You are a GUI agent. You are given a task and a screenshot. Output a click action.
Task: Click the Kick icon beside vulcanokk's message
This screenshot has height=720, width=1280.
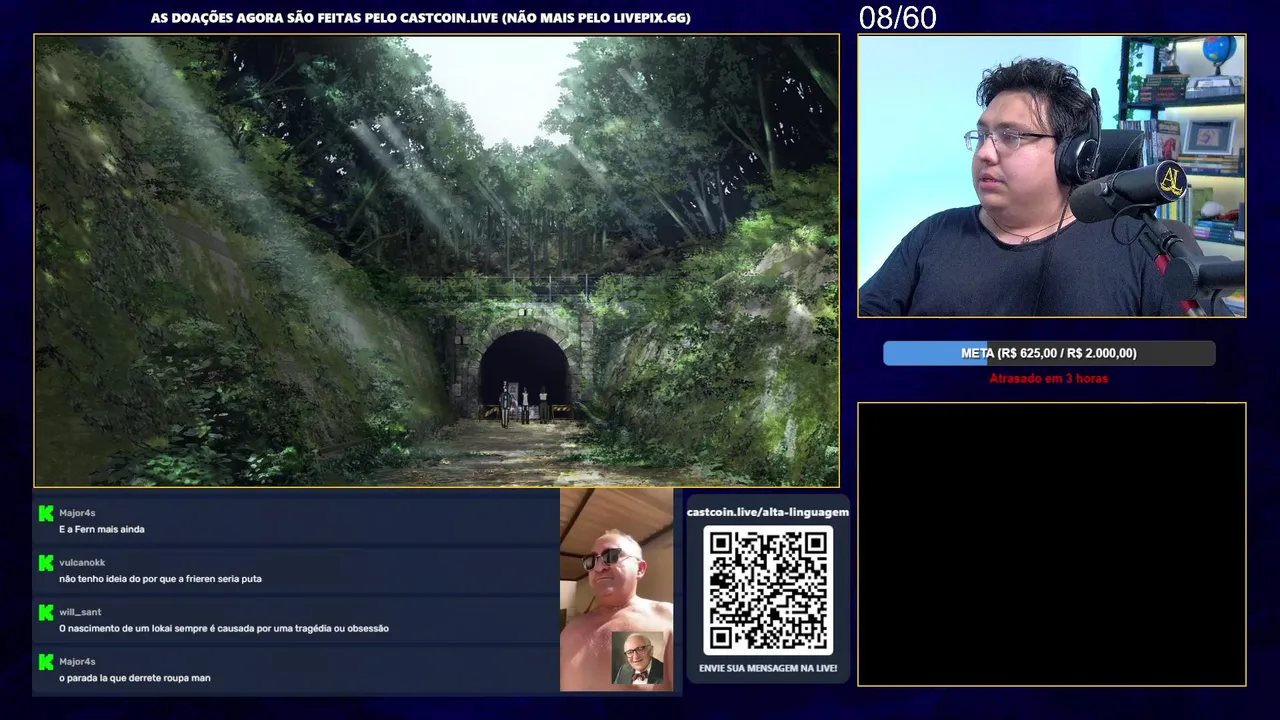pyautogui.click(x=46, y=563)
